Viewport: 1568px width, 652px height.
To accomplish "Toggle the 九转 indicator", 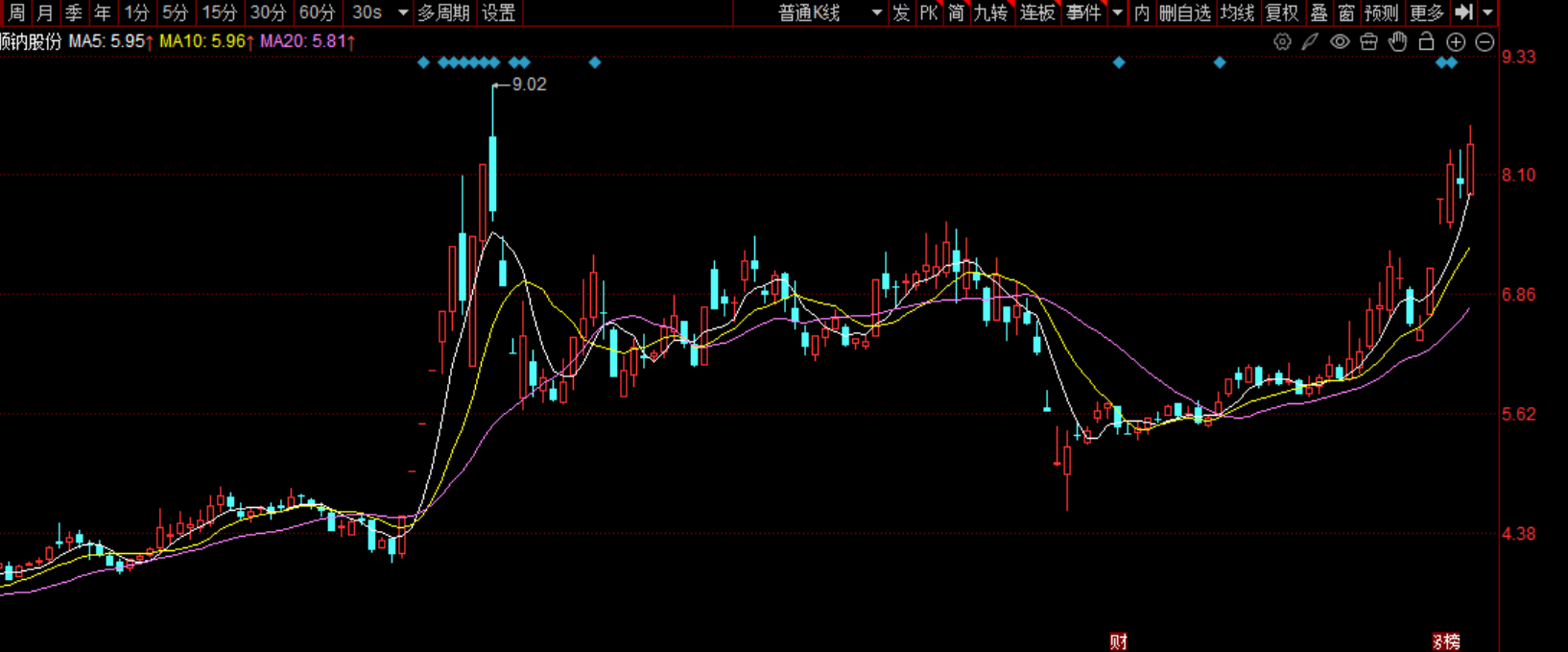I will coord(991,12).
